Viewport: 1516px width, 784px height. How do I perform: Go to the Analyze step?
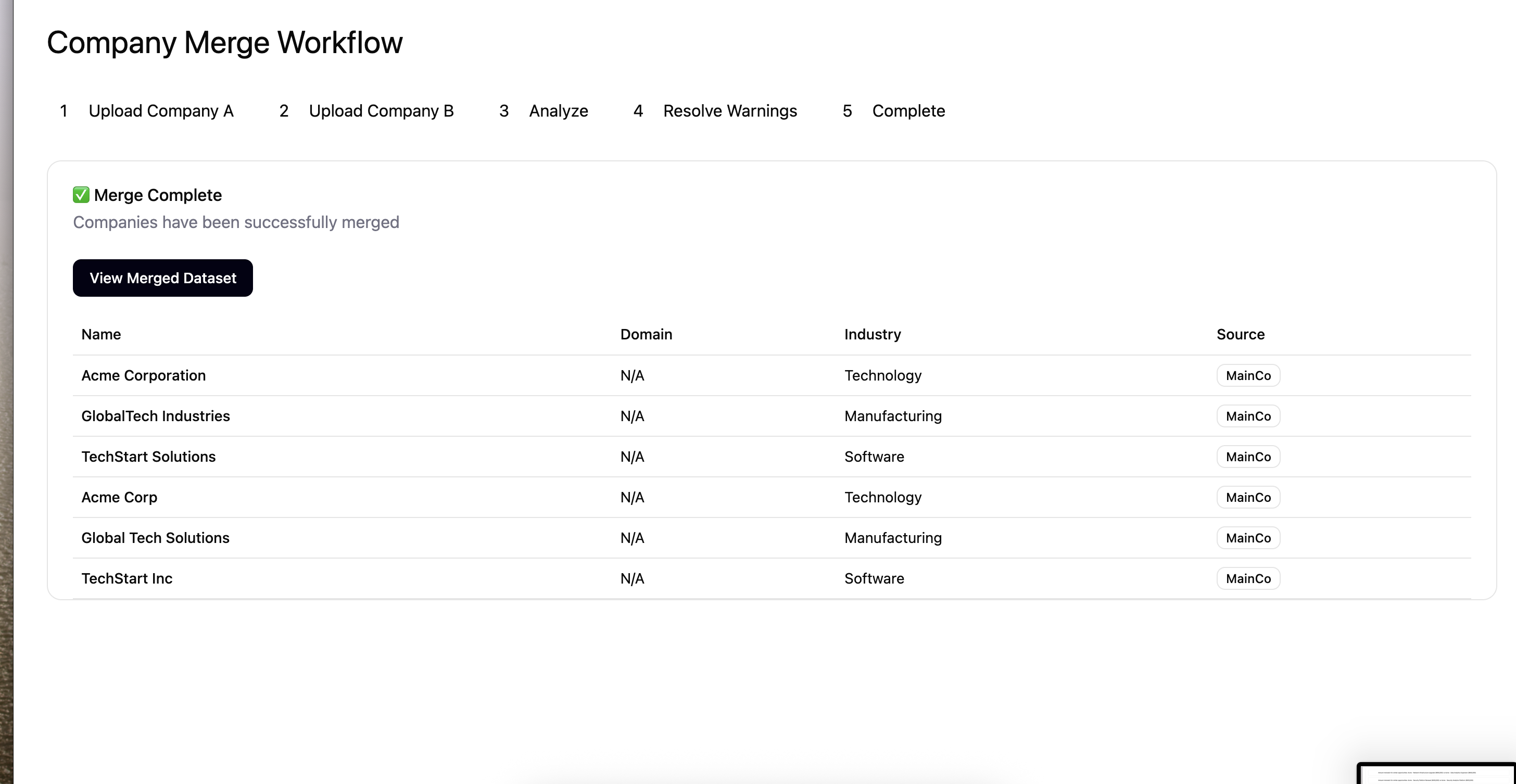click(558, 111)
